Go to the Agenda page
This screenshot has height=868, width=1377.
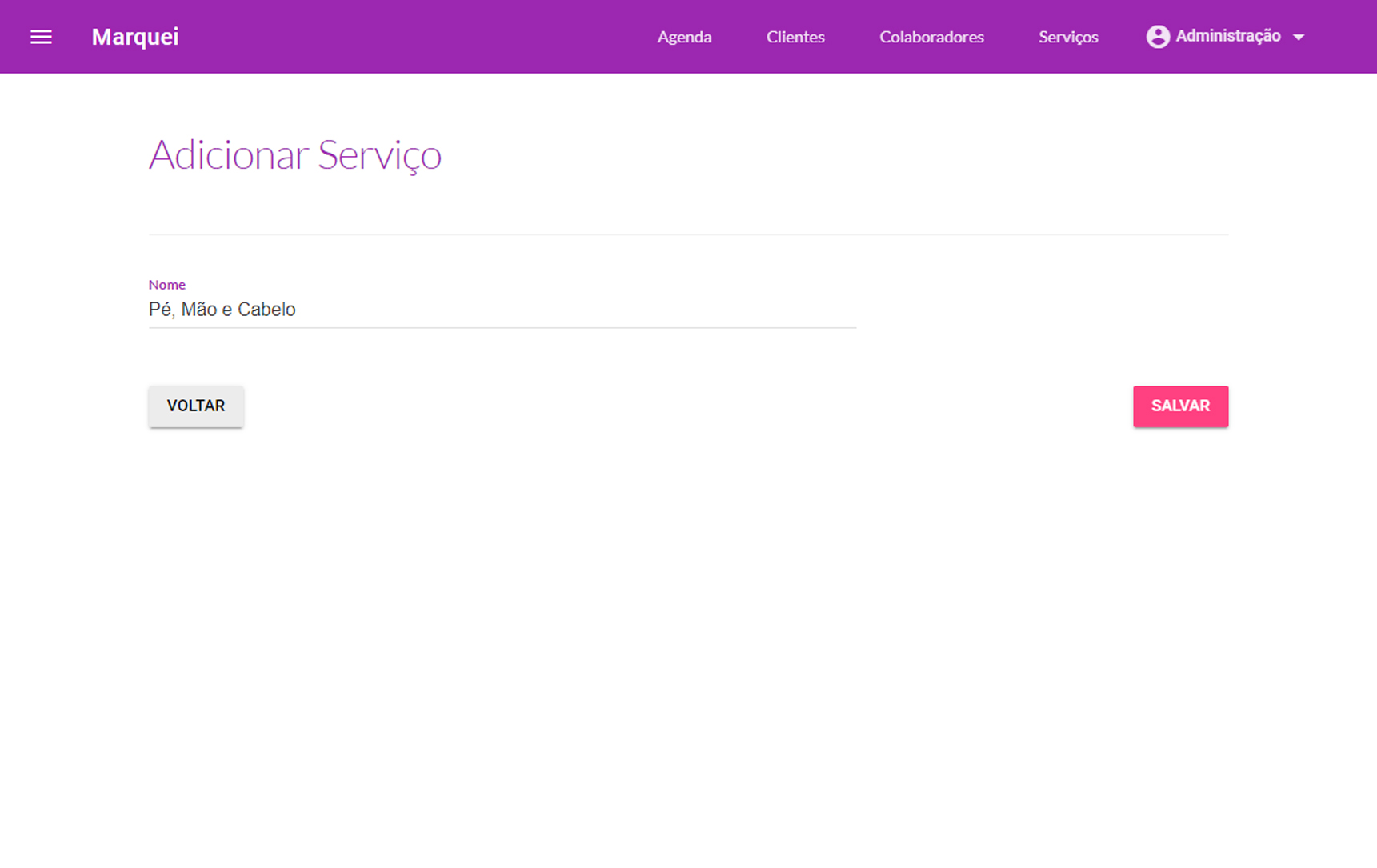point(684,37)
